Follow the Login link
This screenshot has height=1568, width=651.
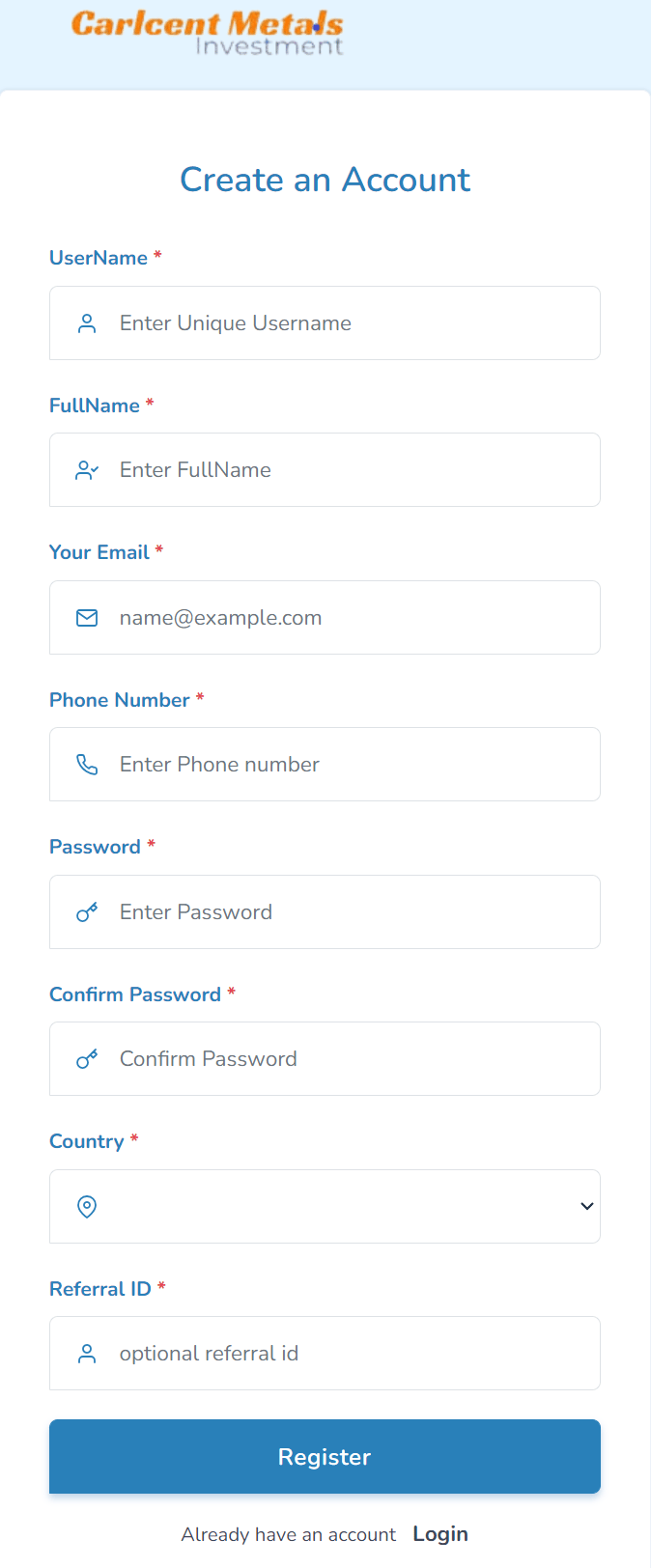pos(439,1534)
